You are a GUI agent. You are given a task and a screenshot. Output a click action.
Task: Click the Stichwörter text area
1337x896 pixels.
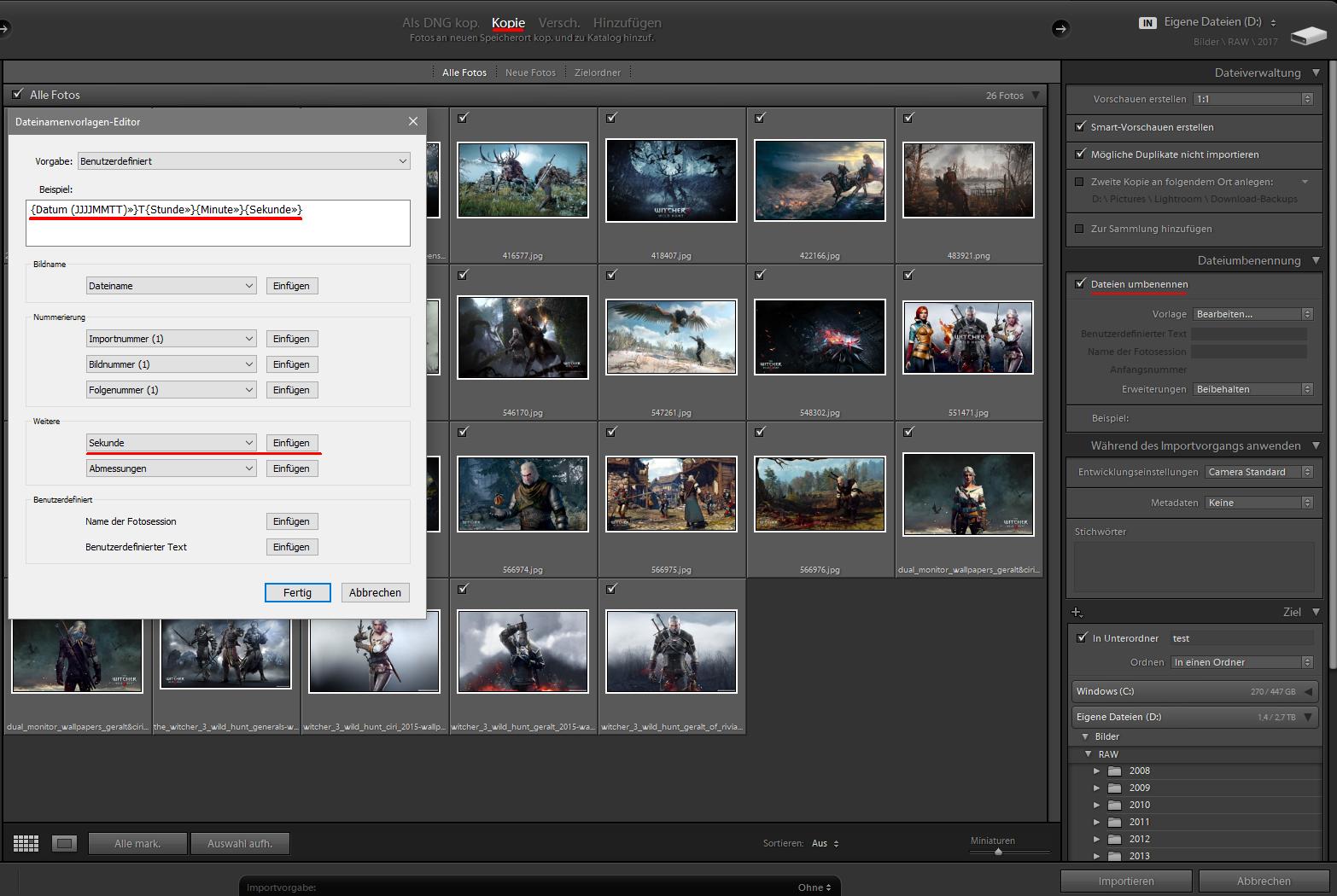(x=1194, y=567)
